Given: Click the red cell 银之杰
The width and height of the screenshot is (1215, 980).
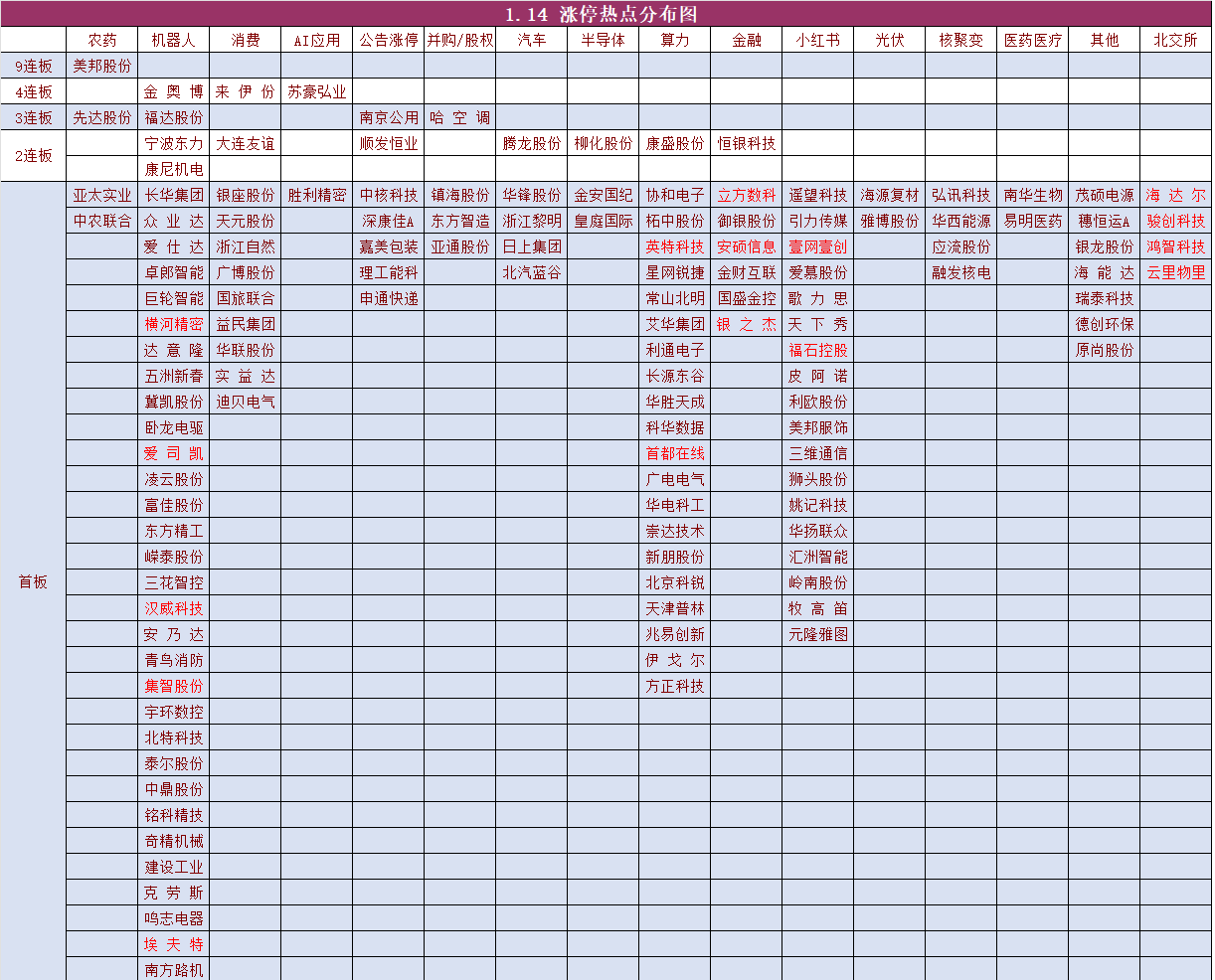Looking at the screenshot, I should [x=747, y=324].
